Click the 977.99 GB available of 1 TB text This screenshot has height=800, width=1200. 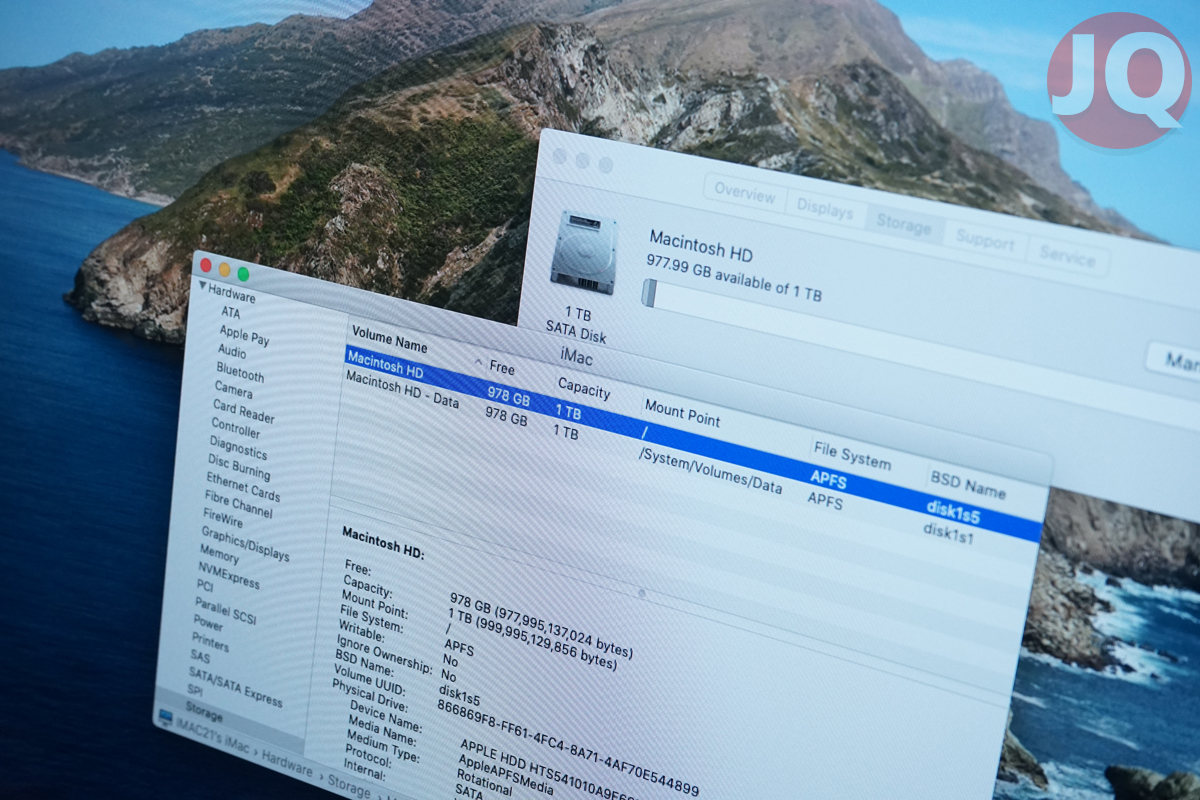735,277
